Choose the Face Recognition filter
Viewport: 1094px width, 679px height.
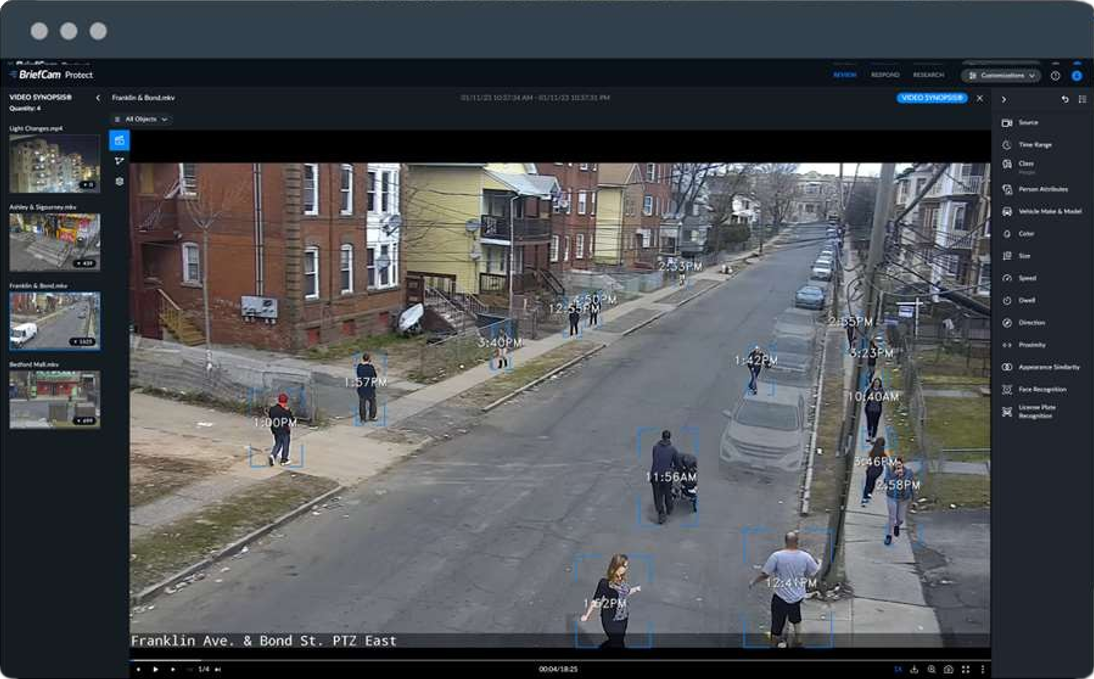pyautogui.click(x=1041, y=389)
